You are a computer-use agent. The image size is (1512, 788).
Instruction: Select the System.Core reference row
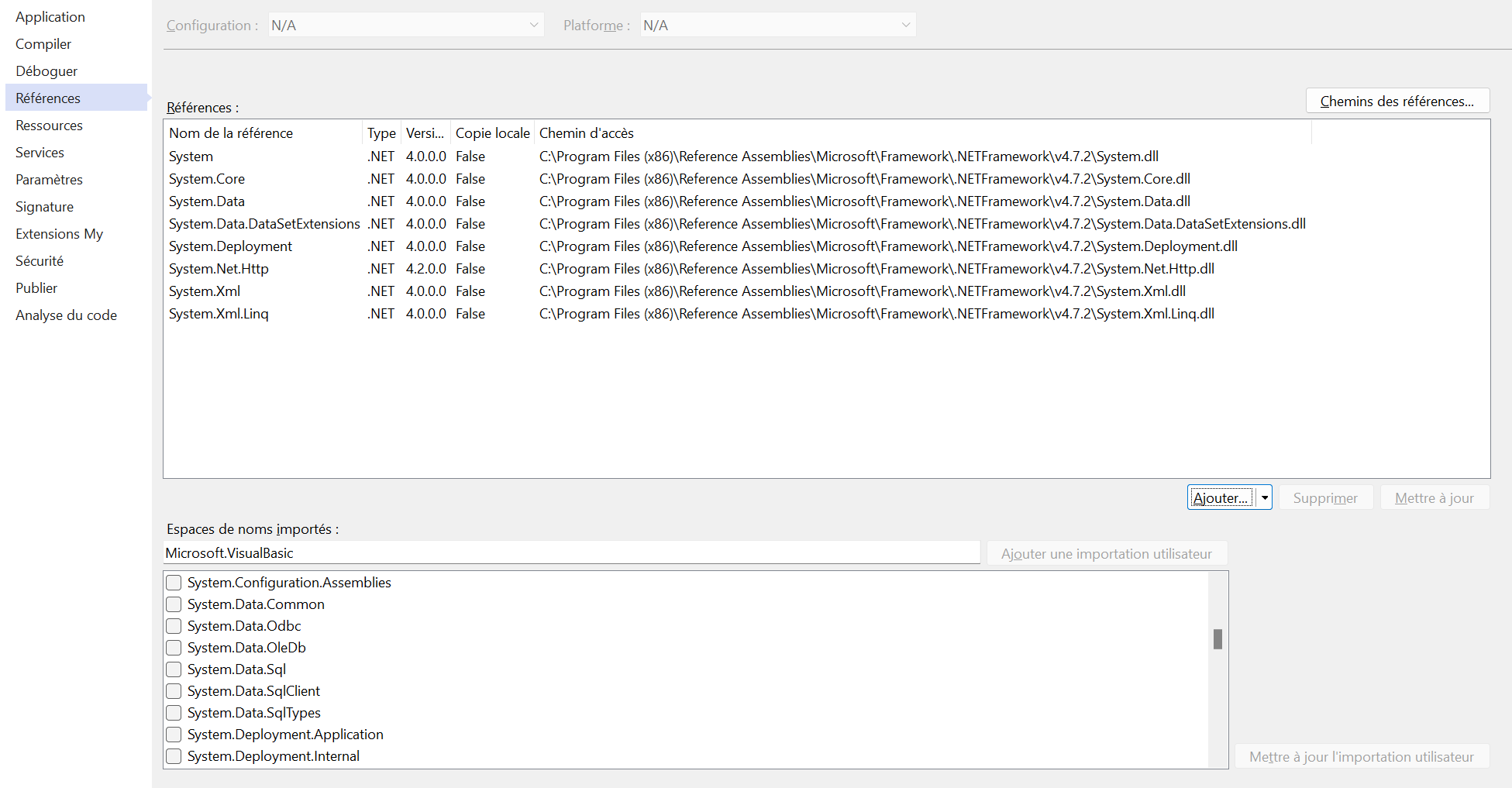(738, 179)
